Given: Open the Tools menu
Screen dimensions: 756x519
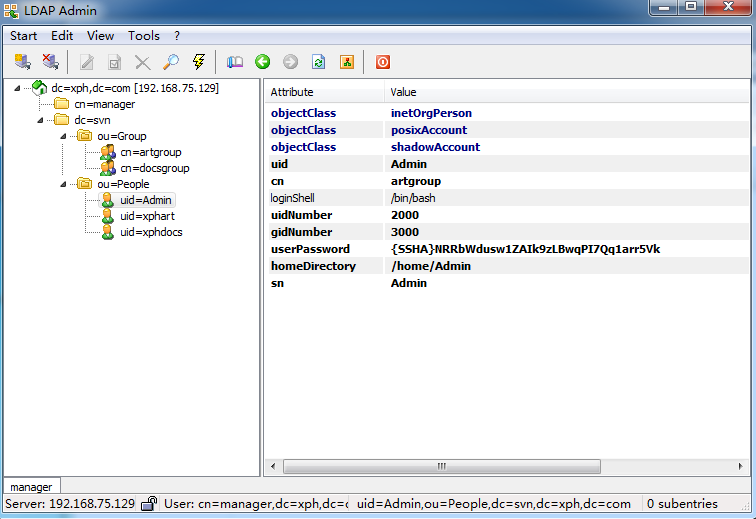Looking at the screenshot, I should pos(144,36).
